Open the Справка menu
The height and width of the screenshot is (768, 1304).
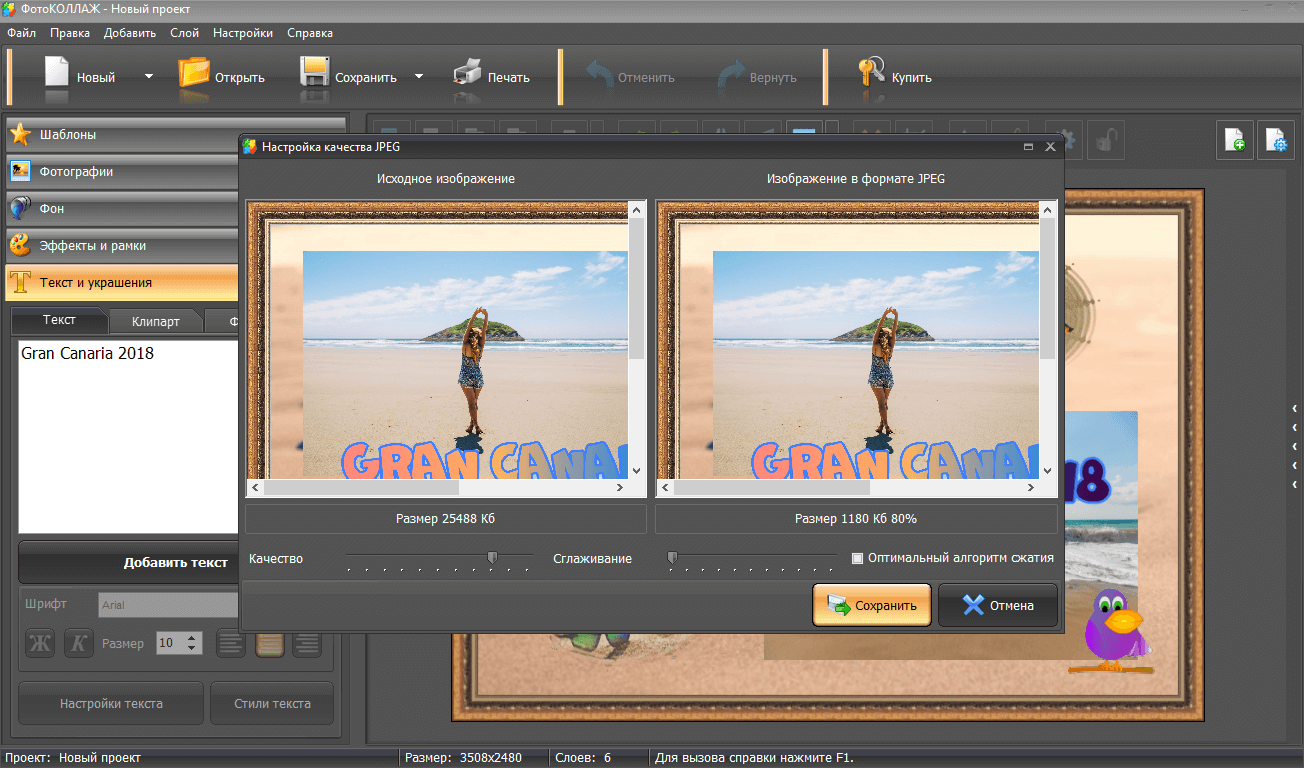pos(310,33)
